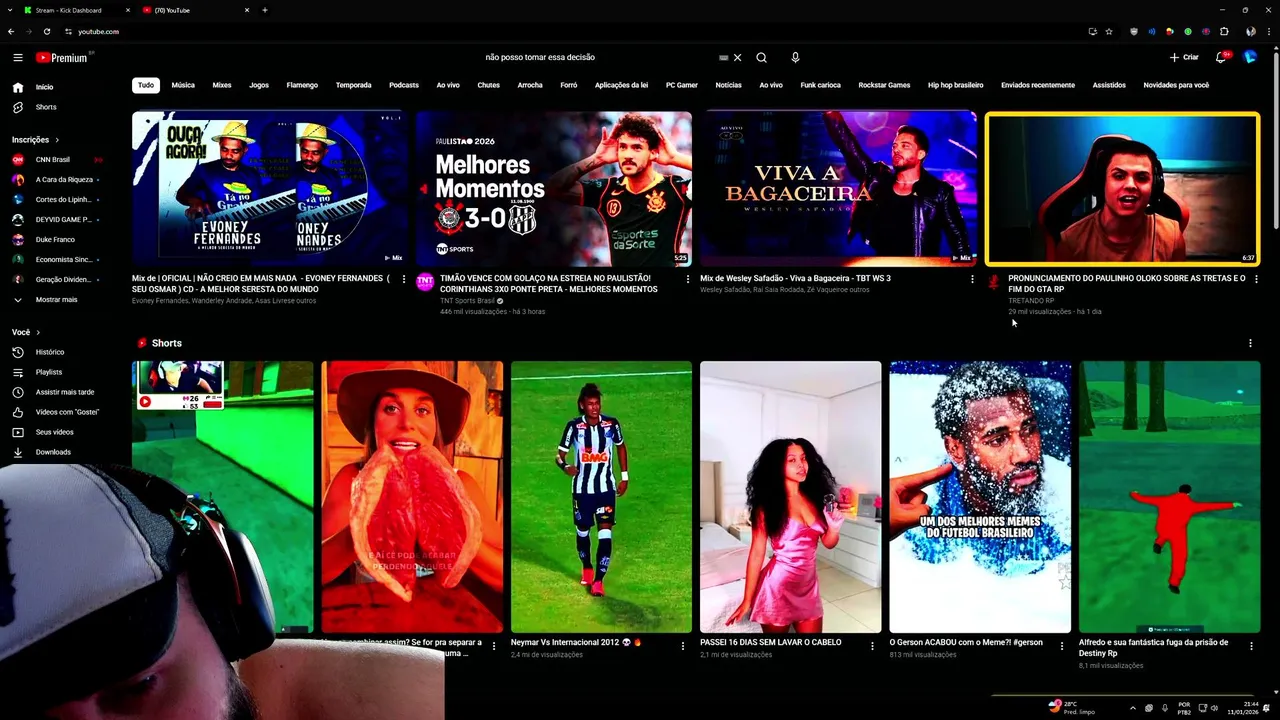Open the PASSEI 16 DIAS SEM LAVAR short
This screenshot has width=1280, height=720.
[790, 497]
